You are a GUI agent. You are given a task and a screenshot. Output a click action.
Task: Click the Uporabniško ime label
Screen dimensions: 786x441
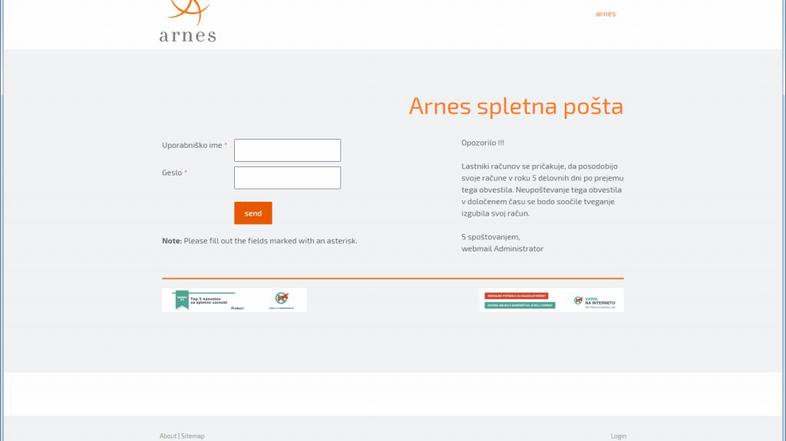click(194, 145)
